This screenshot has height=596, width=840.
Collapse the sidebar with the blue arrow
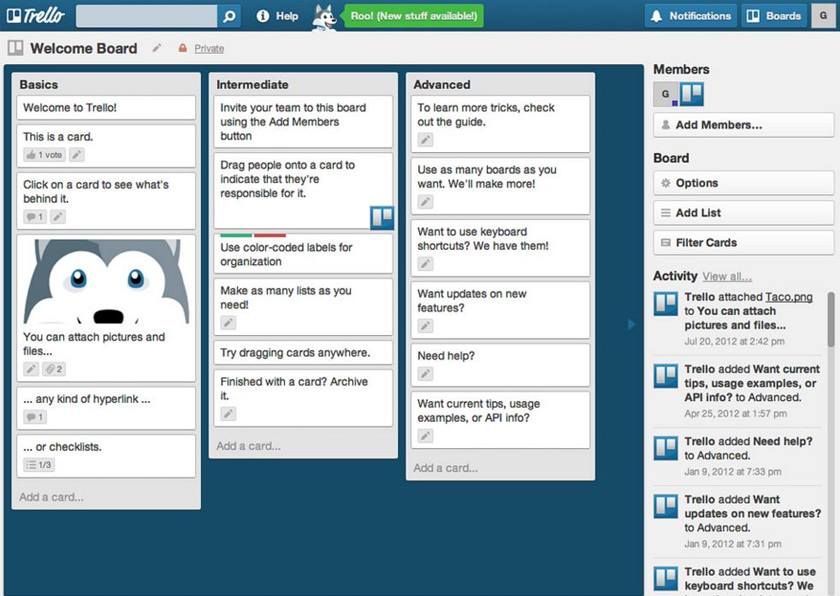[x=632, y=324]
